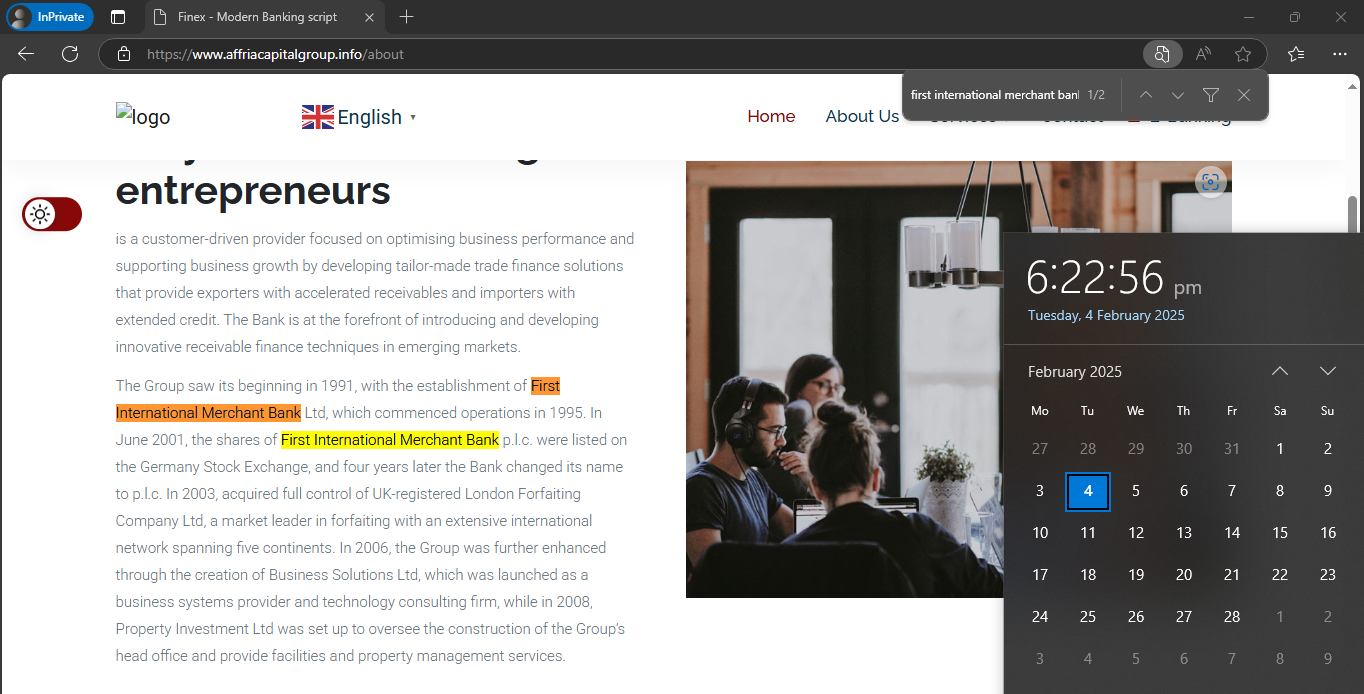This screenshot has width=1364, height=694.
Task: Show previous month with calendar up chevron
Action: (1280, 371)
